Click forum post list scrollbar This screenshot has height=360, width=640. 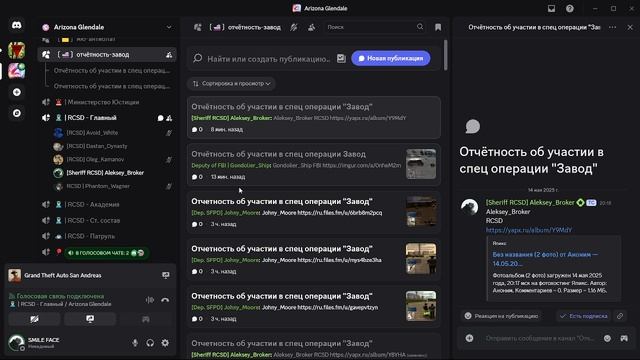[x=445, y=55]
